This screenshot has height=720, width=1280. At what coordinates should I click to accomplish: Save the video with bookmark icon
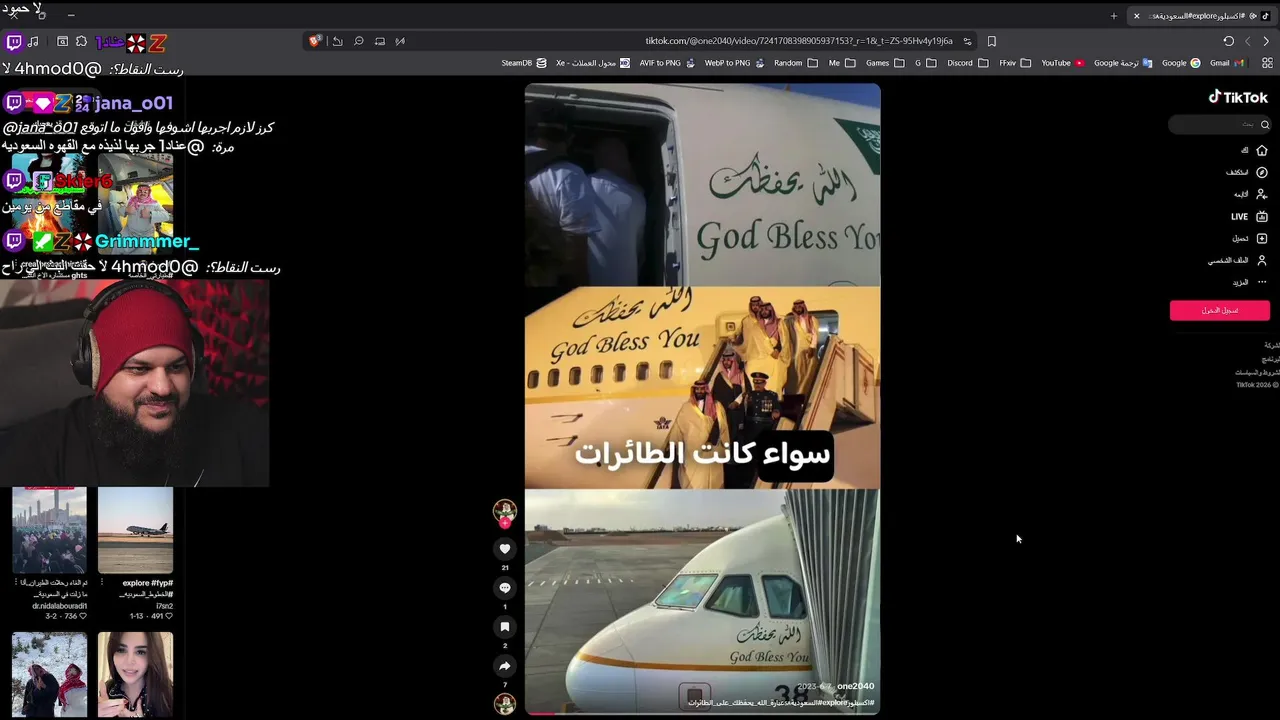[505, 627]
